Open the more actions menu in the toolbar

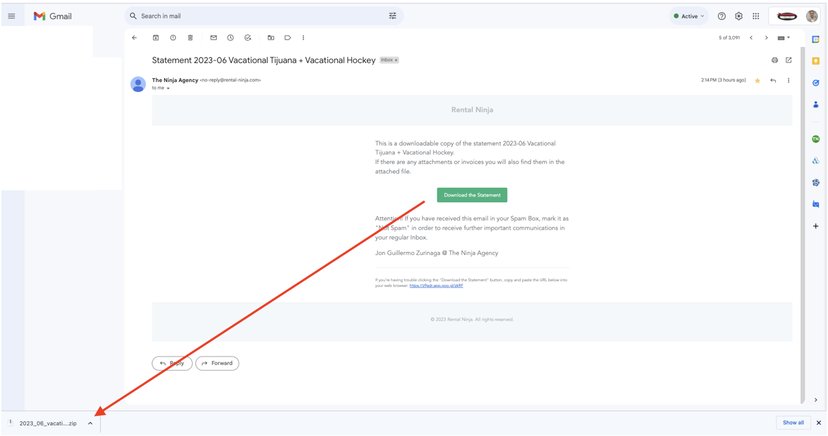[303, 38]
